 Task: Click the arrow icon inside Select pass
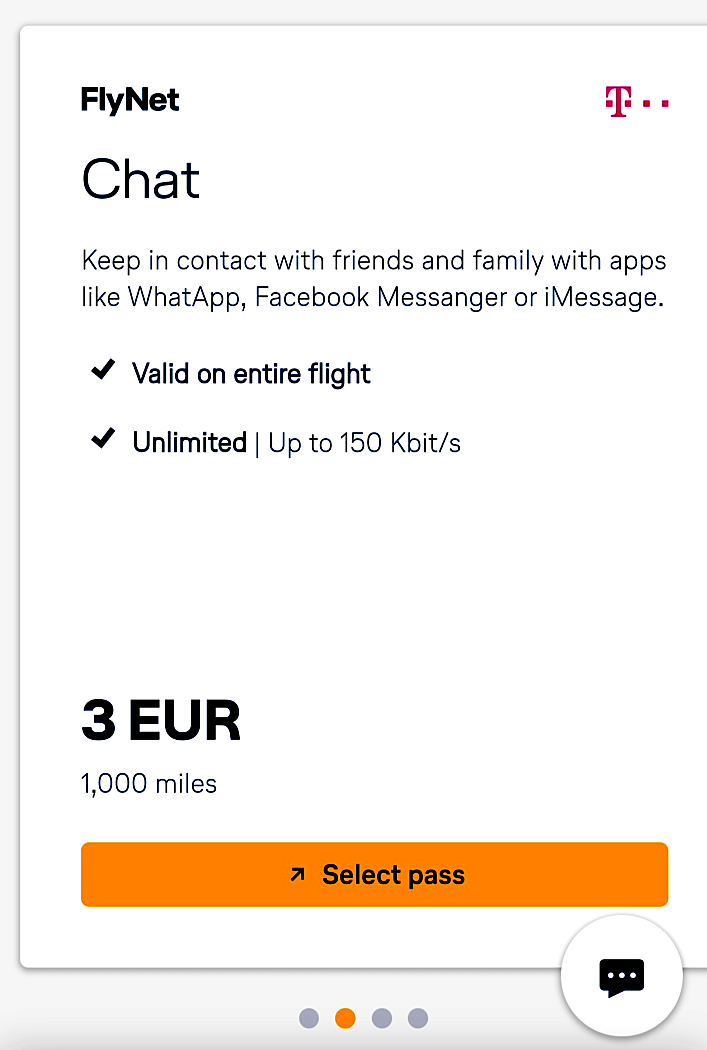[297, 874]
